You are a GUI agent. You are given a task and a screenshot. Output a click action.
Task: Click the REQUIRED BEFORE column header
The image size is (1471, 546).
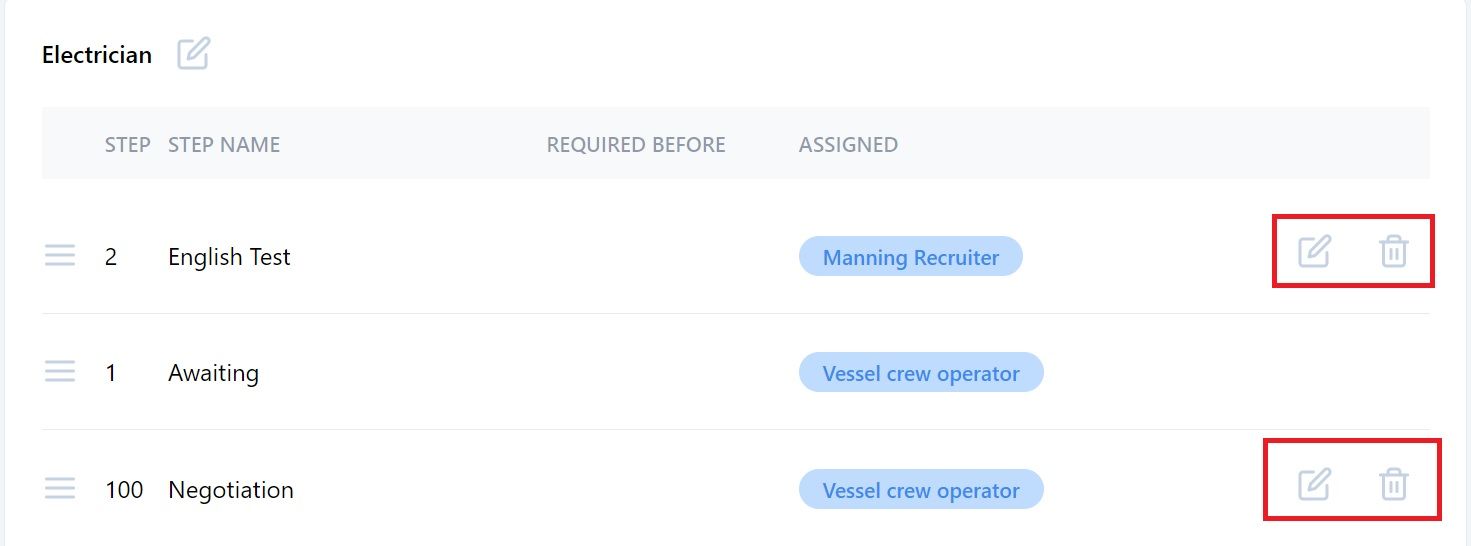tap(636, 145)
